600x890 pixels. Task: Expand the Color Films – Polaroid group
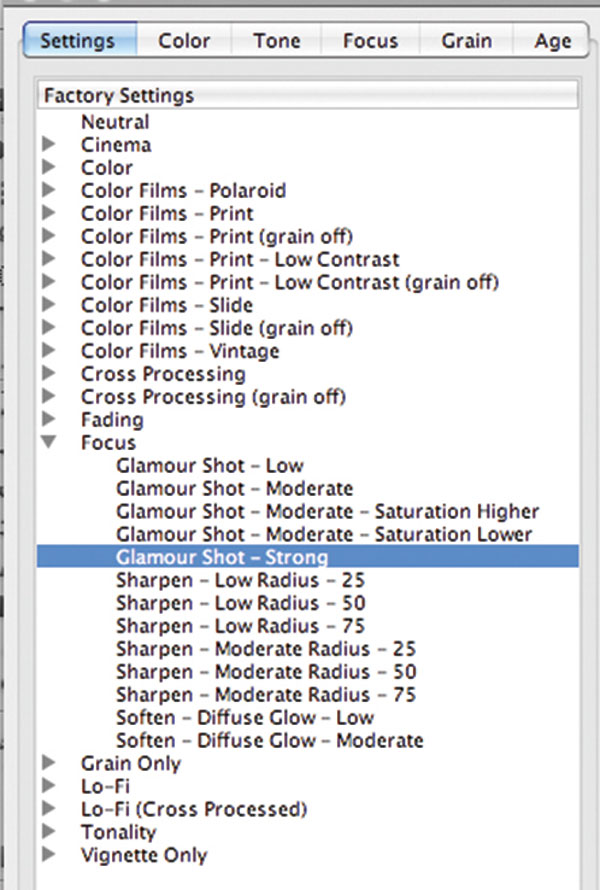click(49, 190)
